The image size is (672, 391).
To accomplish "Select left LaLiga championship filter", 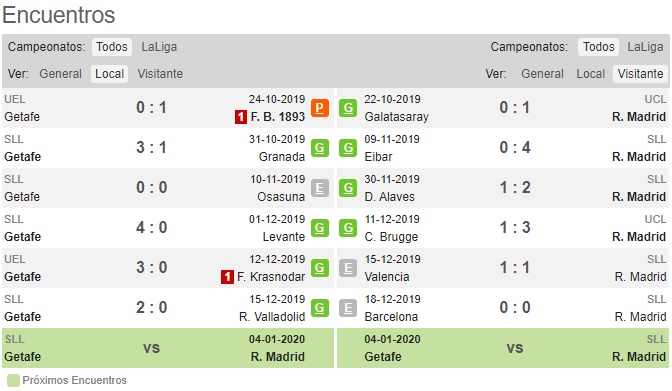I will click(159, 47).
